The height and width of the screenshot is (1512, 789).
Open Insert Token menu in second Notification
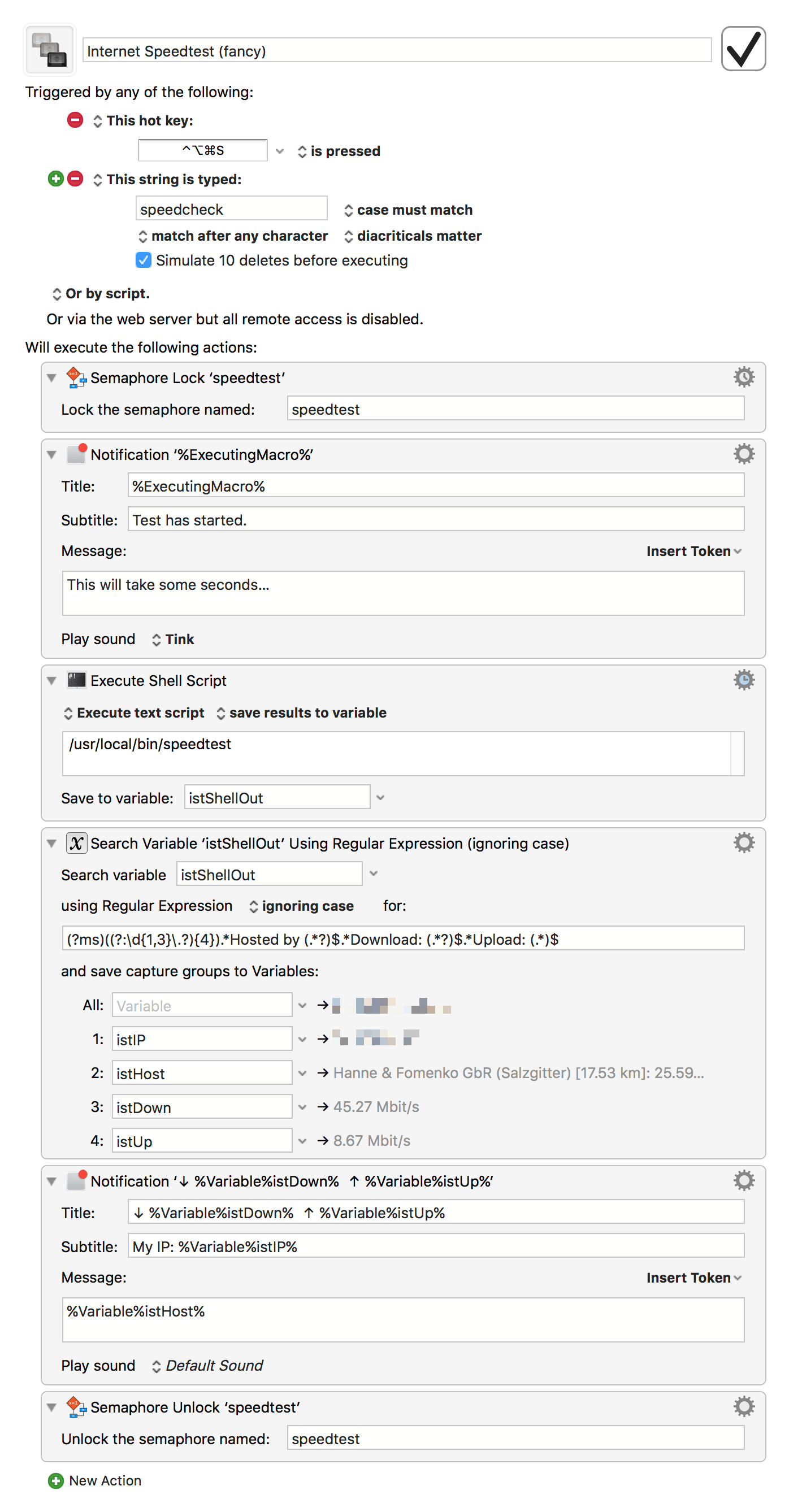pyautogui.click(x=693, y=1278)
